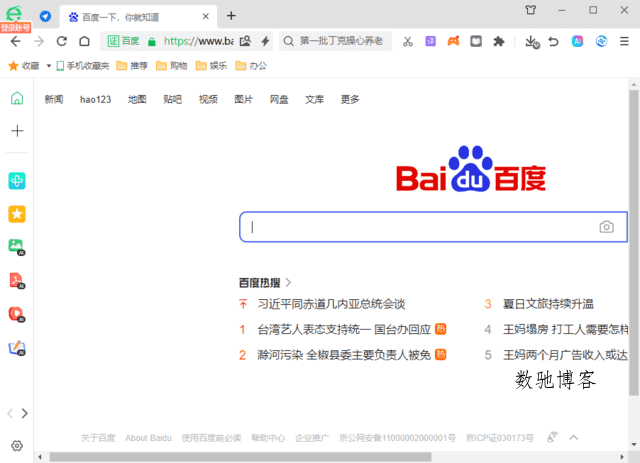Open sidebar settings gear
Viewport: 640px width, 463px height.
click(x=17, y=445)
